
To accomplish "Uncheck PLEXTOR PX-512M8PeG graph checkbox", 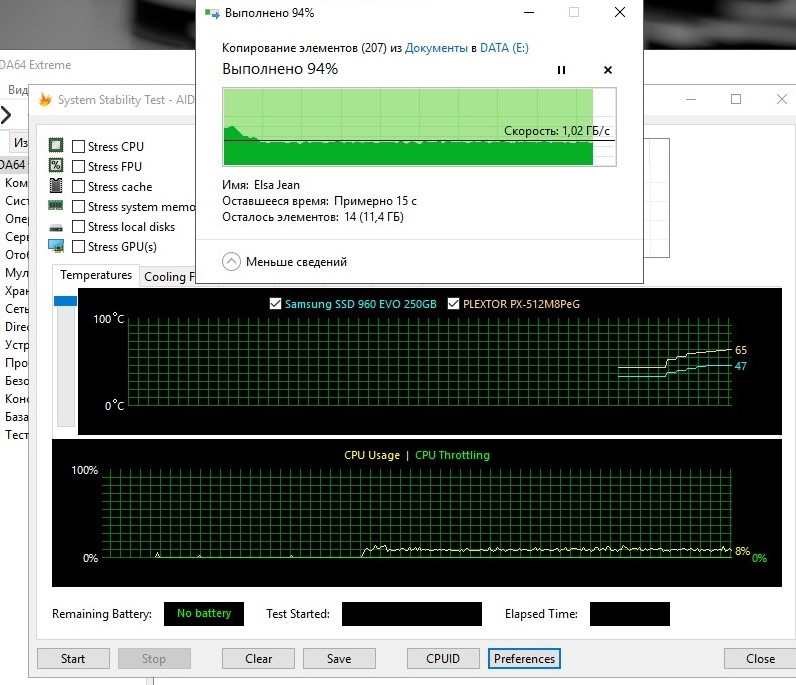I will coord(453,304).
